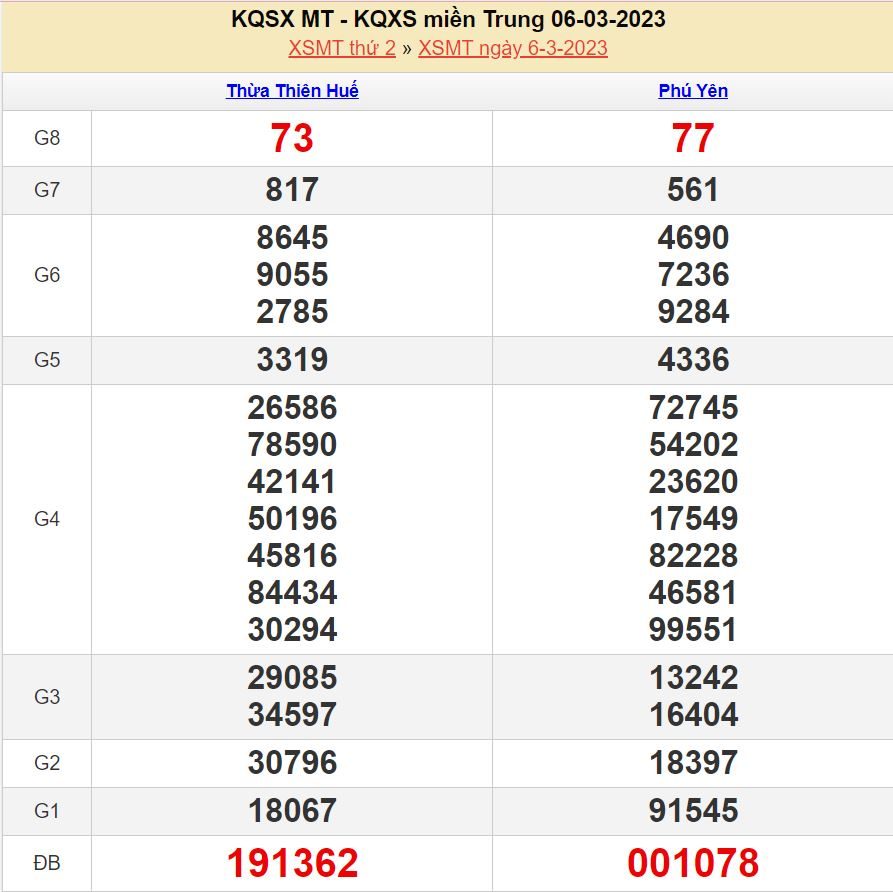The width and height of the screenshot is (893, 892).
Task: Select G4 number 17549
Action: pyautogui.click(x=693, y=519)
